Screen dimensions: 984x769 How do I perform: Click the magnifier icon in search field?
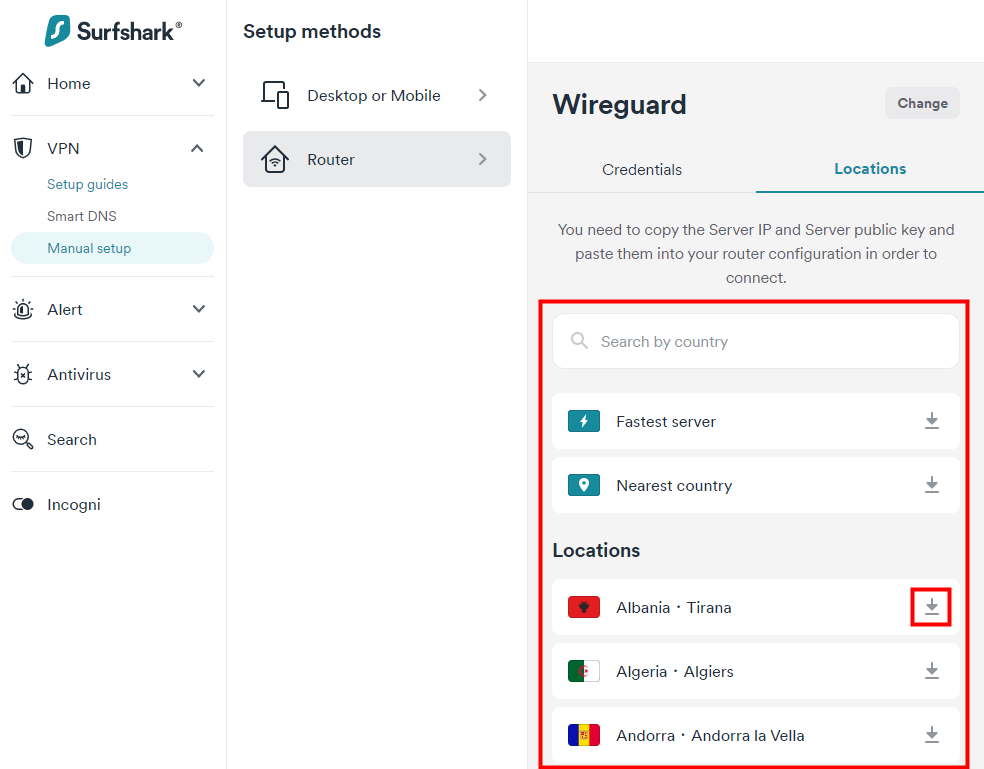pyautogui.click(x=579, y=341)
